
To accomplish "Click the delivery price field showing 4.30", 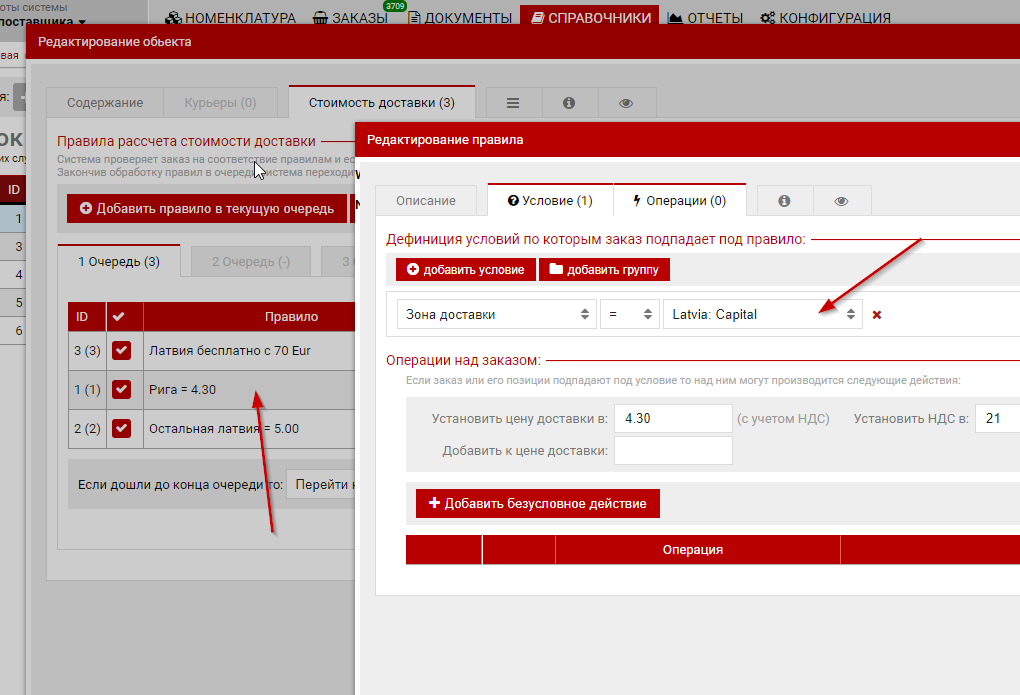I will click(x=673, y=419).
